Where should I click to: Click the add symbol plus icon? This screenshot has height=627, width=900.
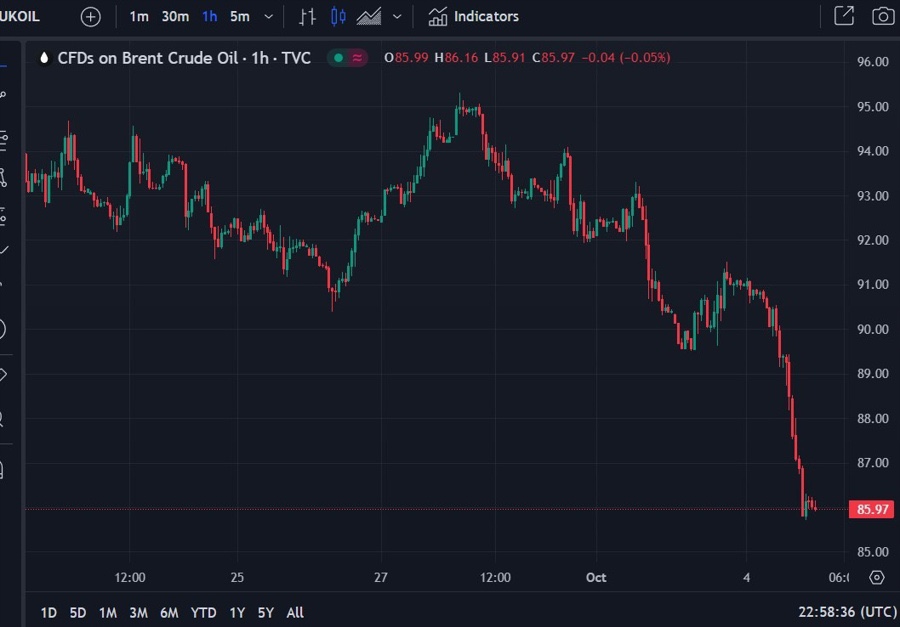[x=91, y=16]
